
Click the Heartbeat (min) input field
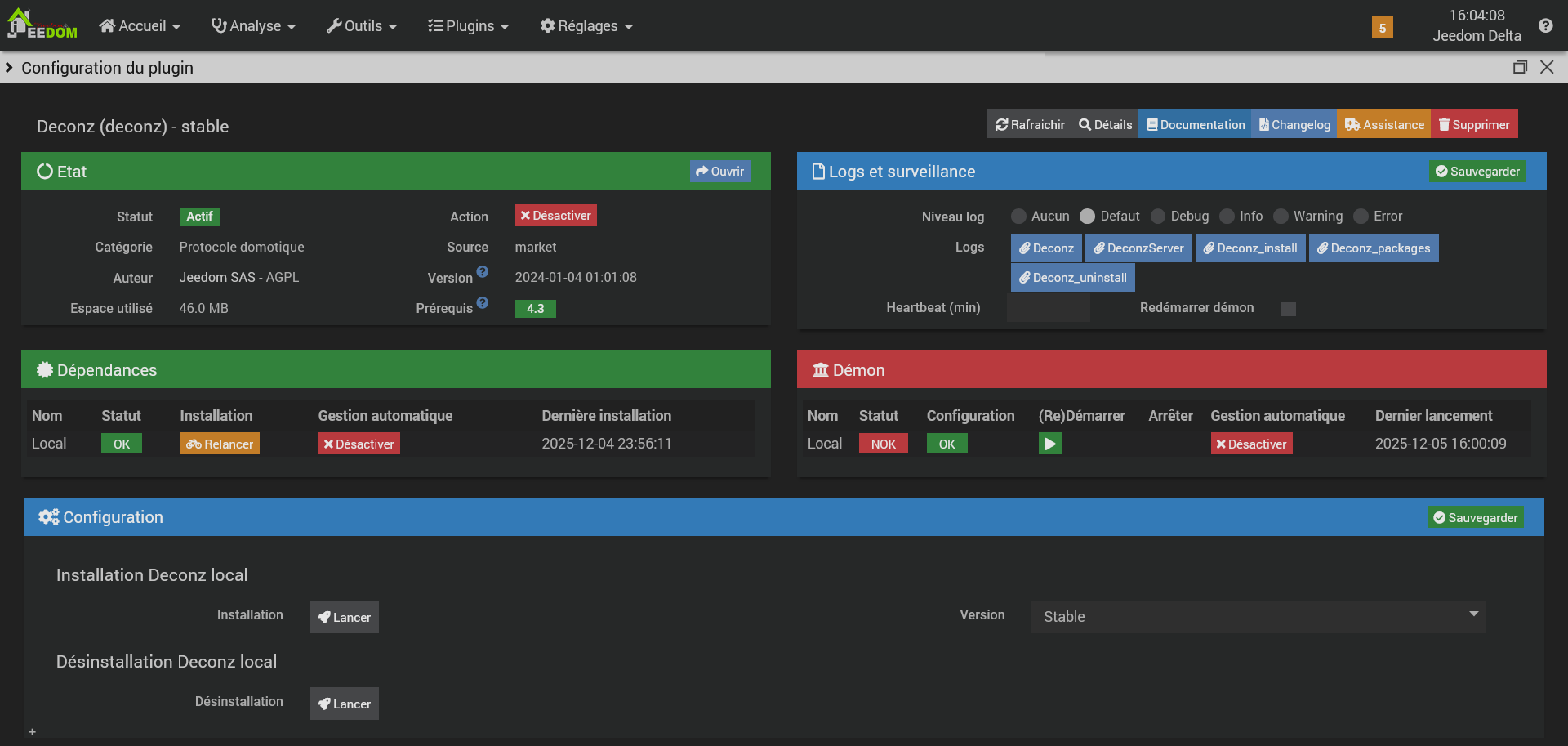[x=1048, y=309]
